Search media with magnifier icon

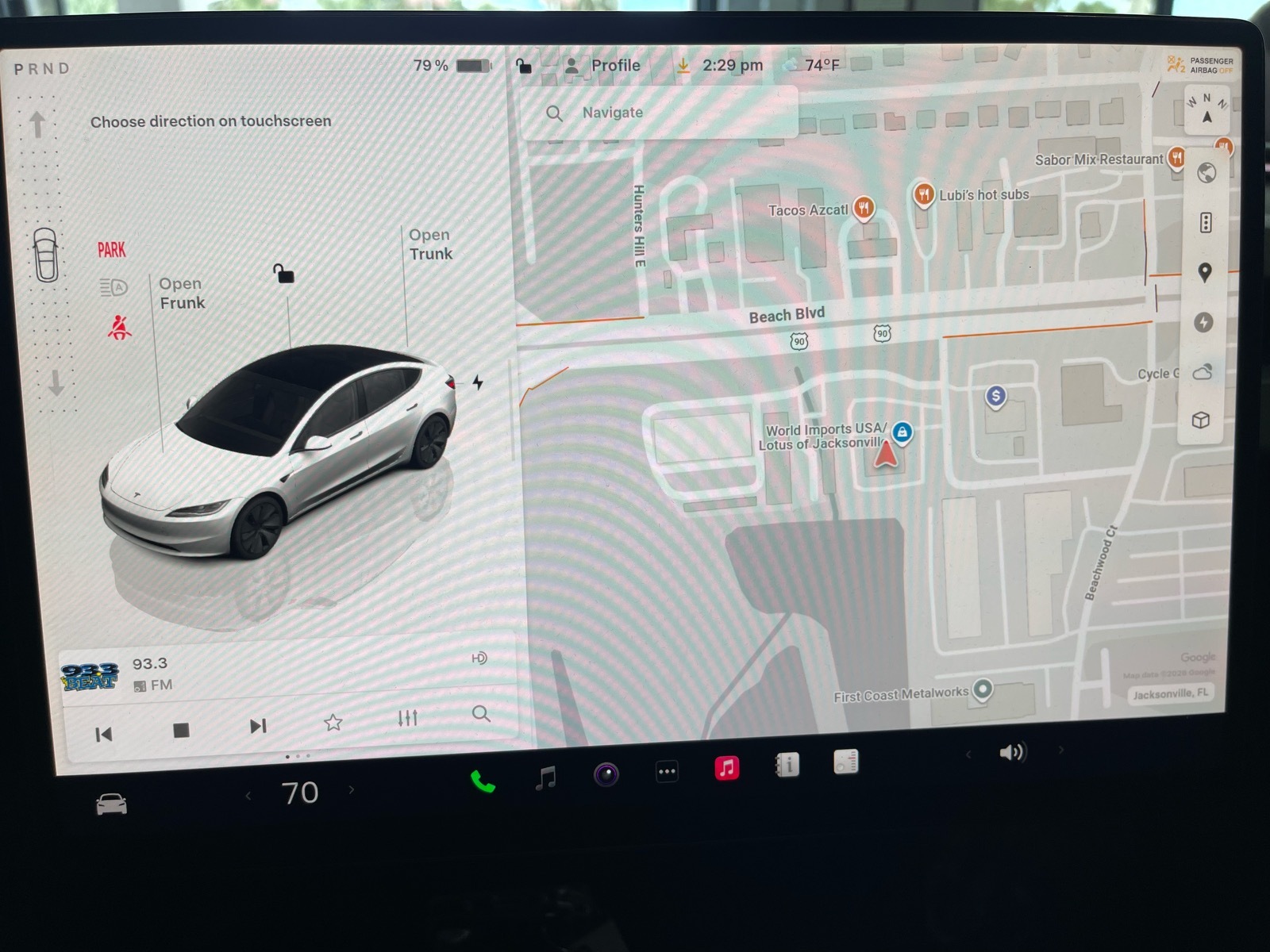click(481, 713)
